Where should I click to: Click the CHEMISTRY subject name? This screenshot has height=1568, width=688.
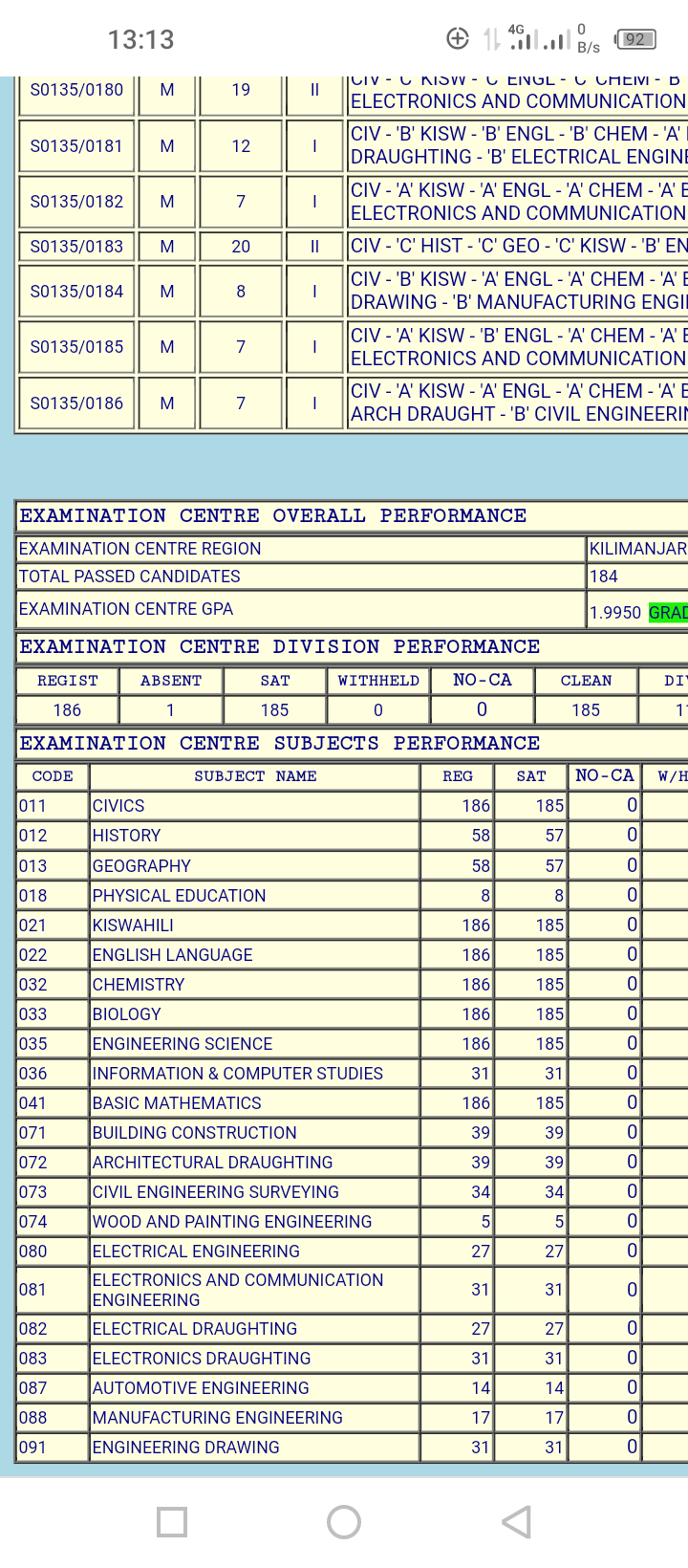pyautogui.click(x=139, y=985)
